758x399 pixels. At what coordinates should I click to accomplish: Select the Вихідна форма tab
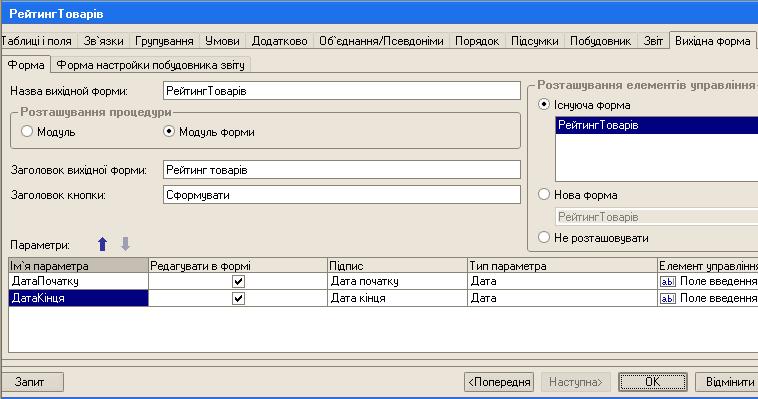point(712,41)
